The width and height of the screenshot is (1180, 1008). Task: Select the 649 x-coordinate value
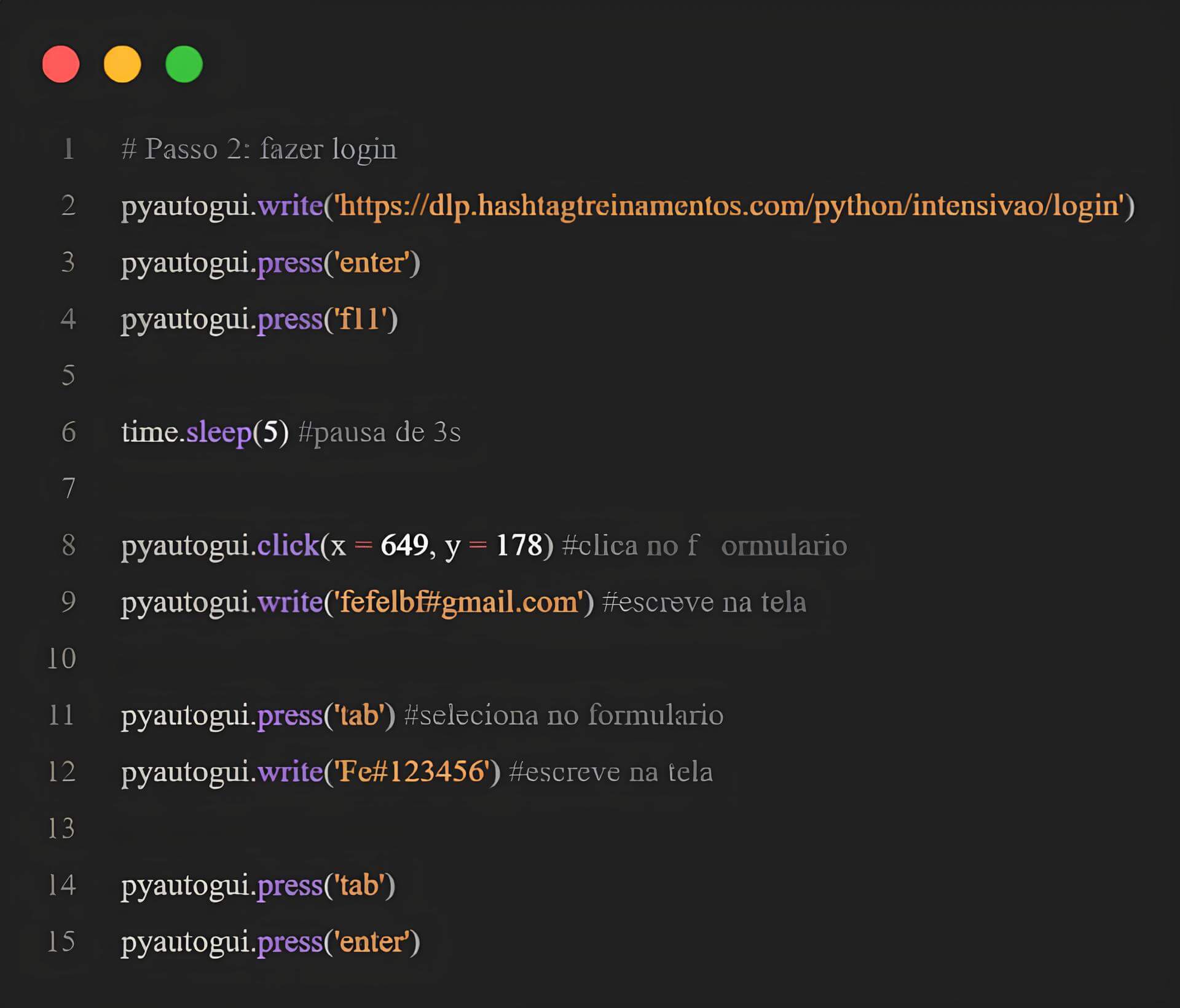coord(404,545)
